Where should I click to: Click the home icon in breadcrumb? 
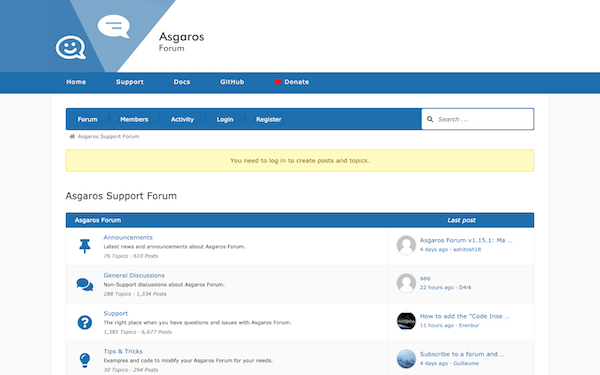pos(72,137)
